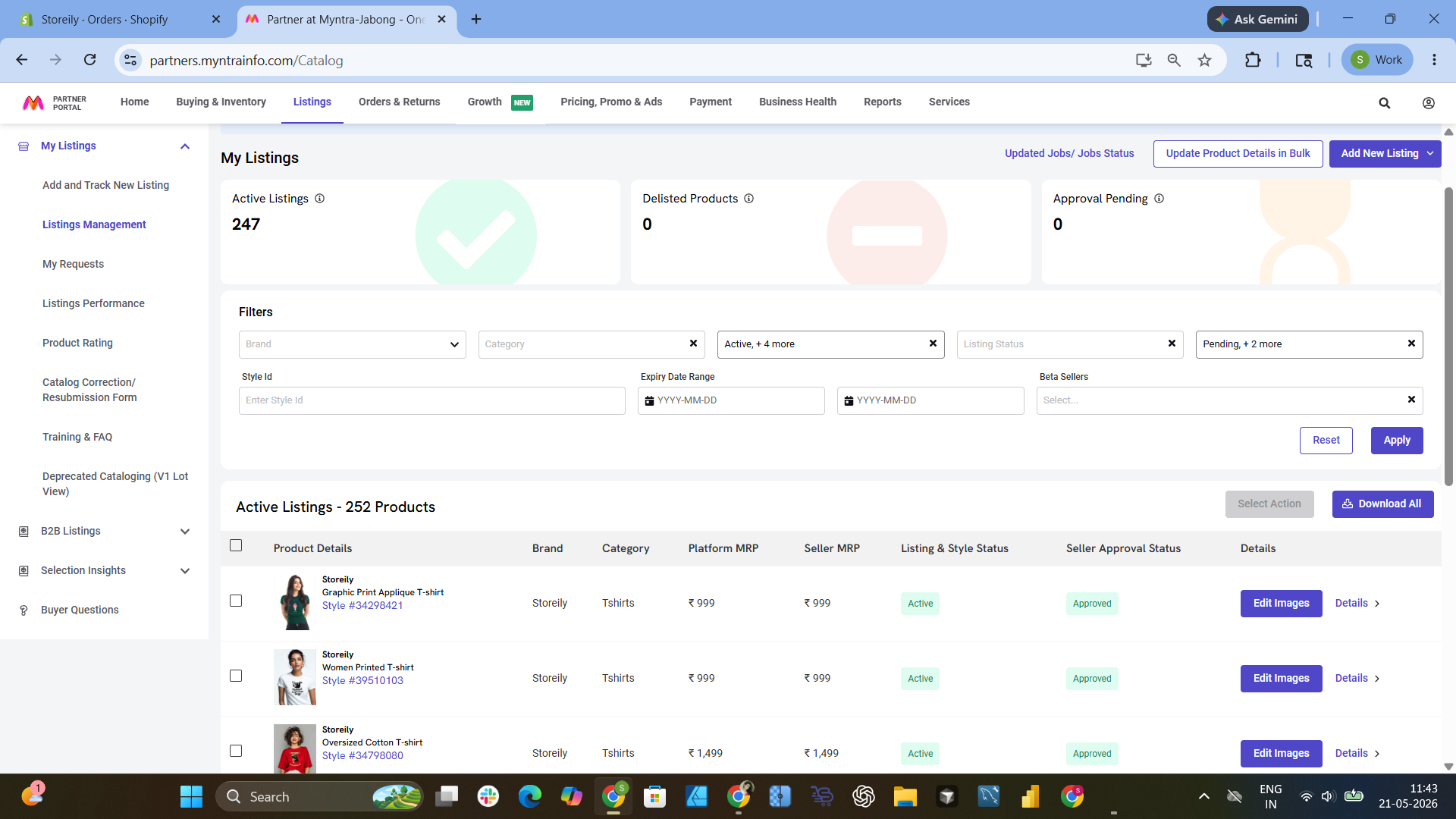
Task: Open Chrome extensions puzzle icon
Action: pyautogui.click(x=1253, y=60)
